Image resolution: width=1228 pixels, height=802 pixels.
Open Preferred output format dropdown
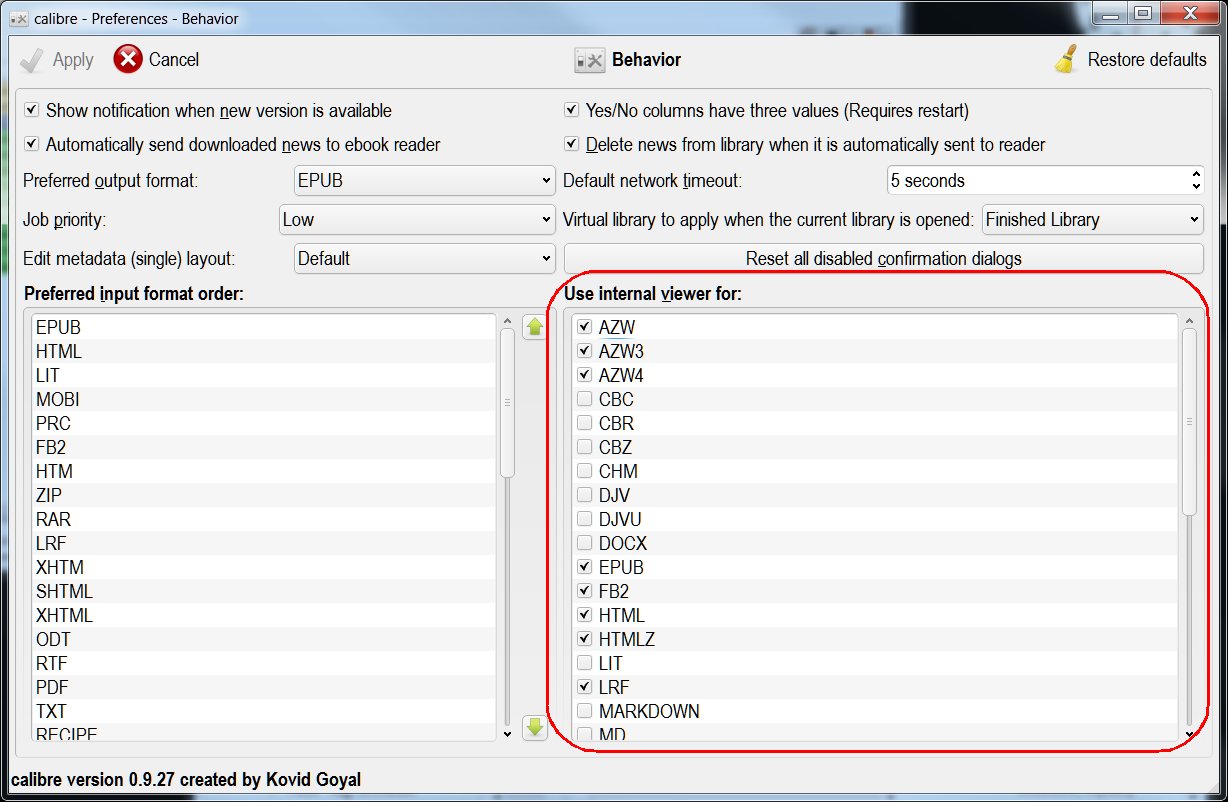pyautogui.click(x=425, y=181)
